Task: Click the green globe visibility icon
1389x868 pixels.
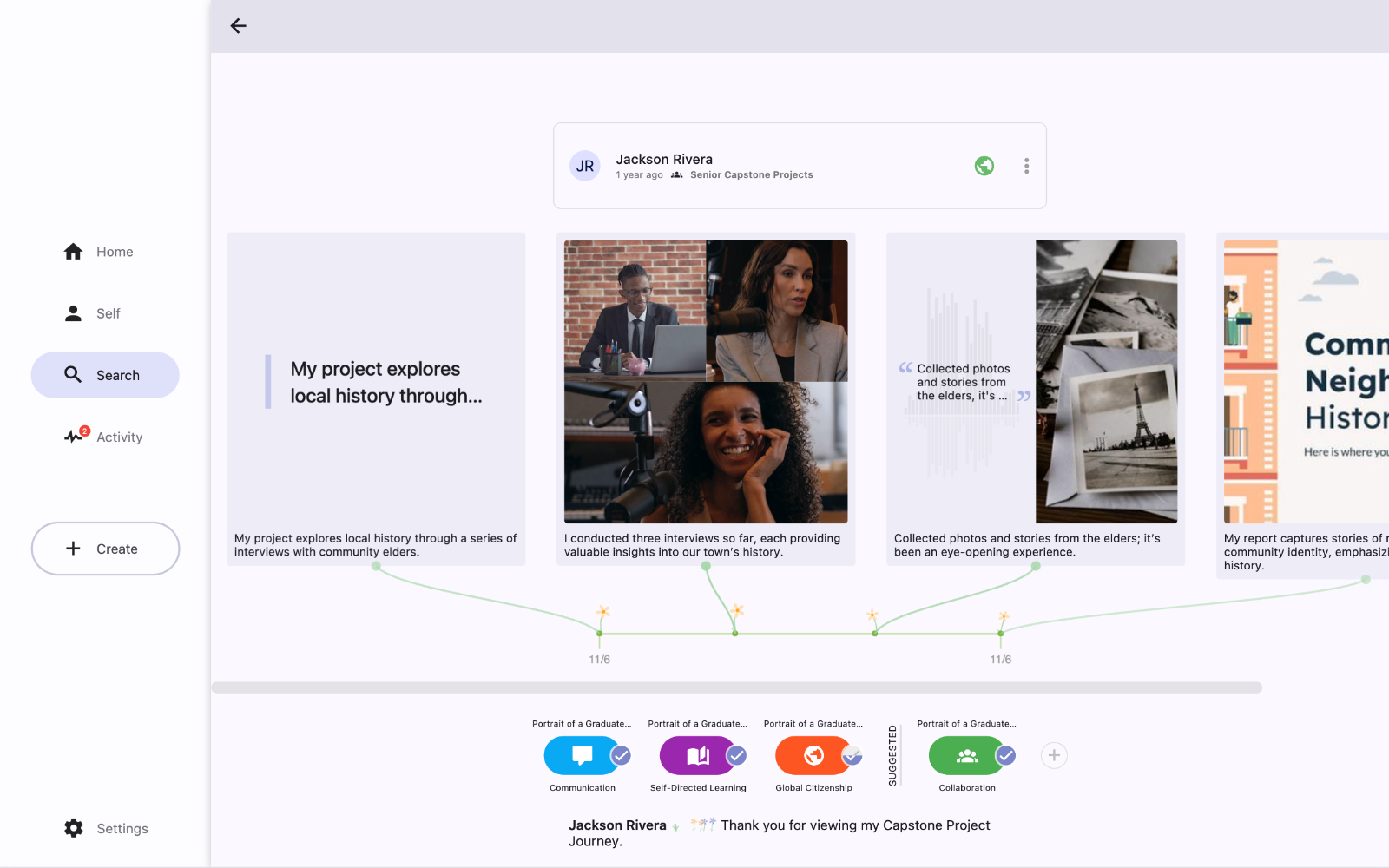Action: [x=984, y=166]
